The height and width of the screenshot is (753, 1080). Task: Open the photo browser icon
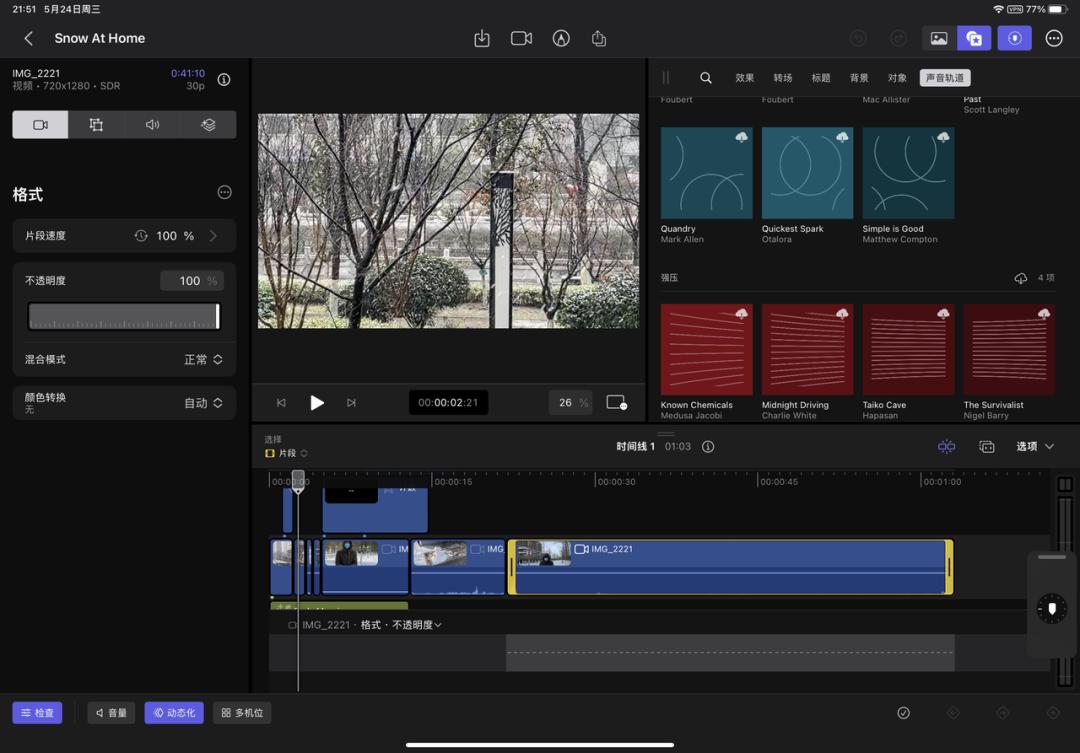(938, 38)
